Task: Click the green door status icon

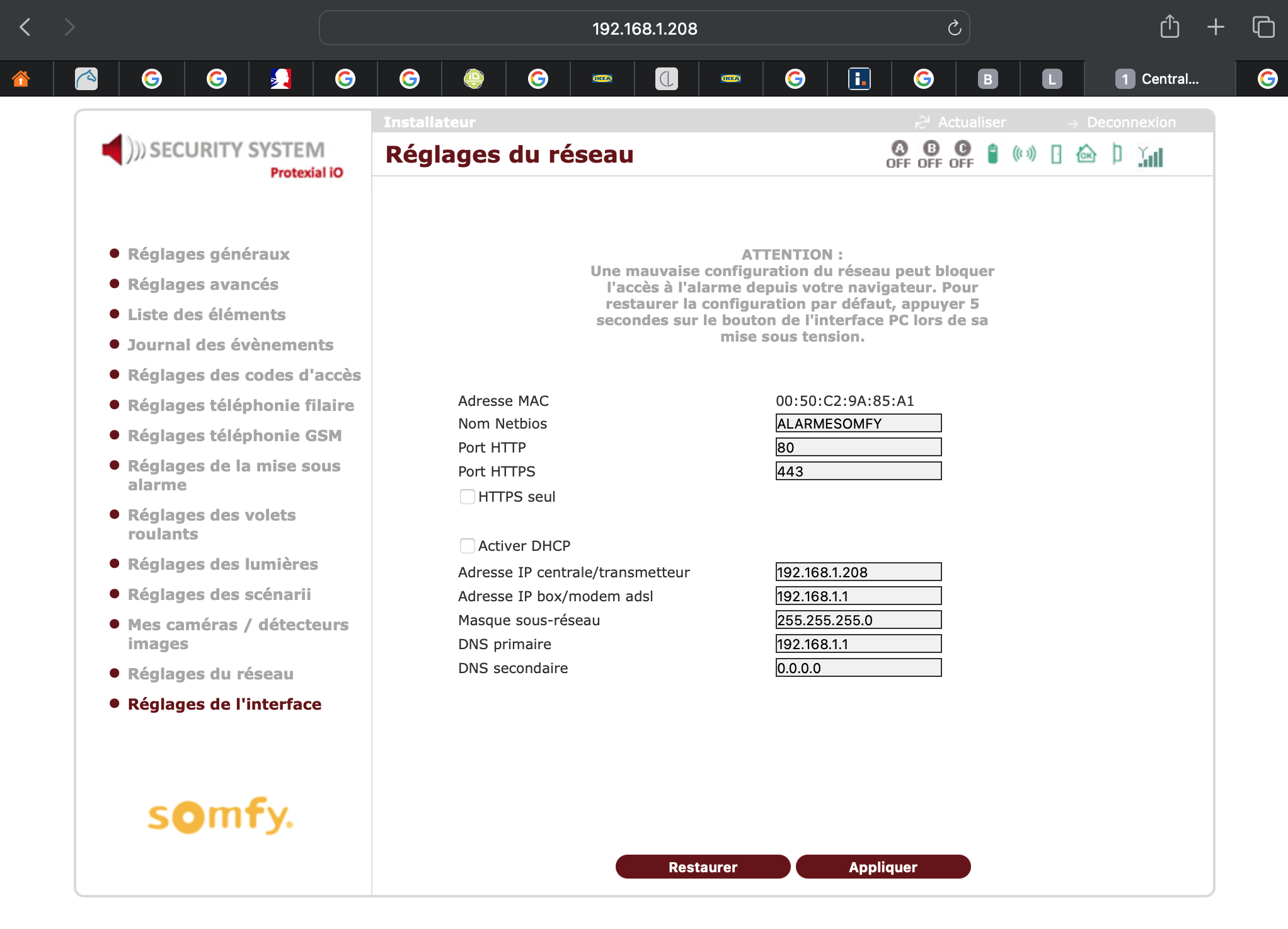Action: pyautogui.click(x=1056, y=154)
